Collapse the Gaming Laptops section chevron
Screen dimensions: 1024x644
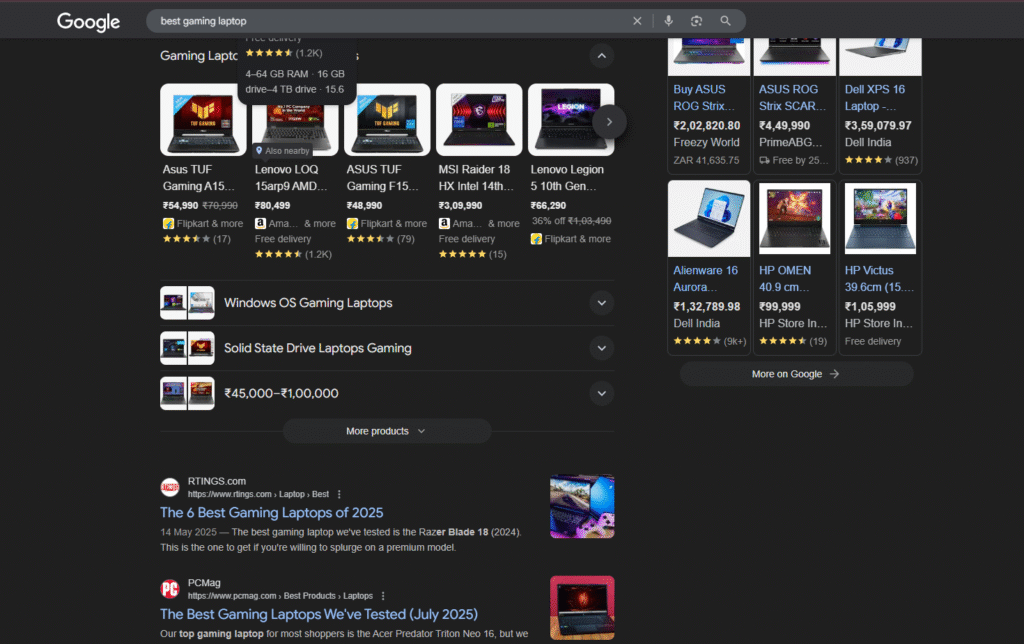pyautogui.click(x=601, y=56)
